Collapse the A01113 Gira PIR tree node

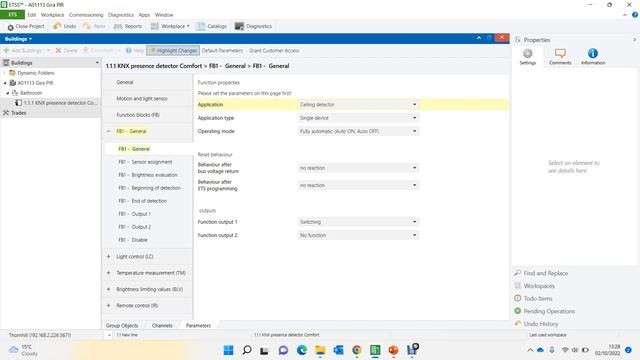5,83
